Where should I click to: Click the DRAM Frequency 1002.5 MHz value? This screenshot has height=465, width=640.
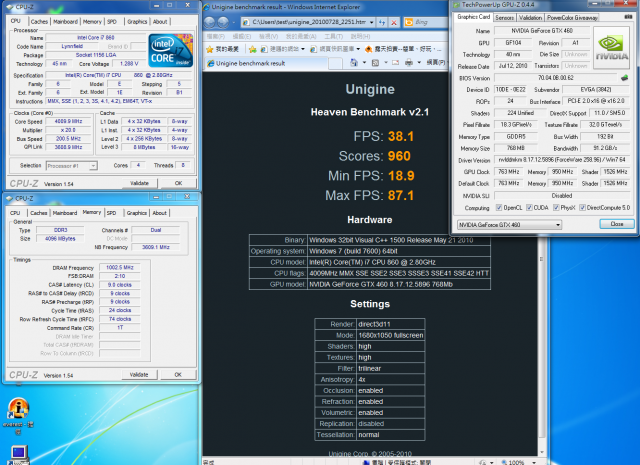pos(120,267)
